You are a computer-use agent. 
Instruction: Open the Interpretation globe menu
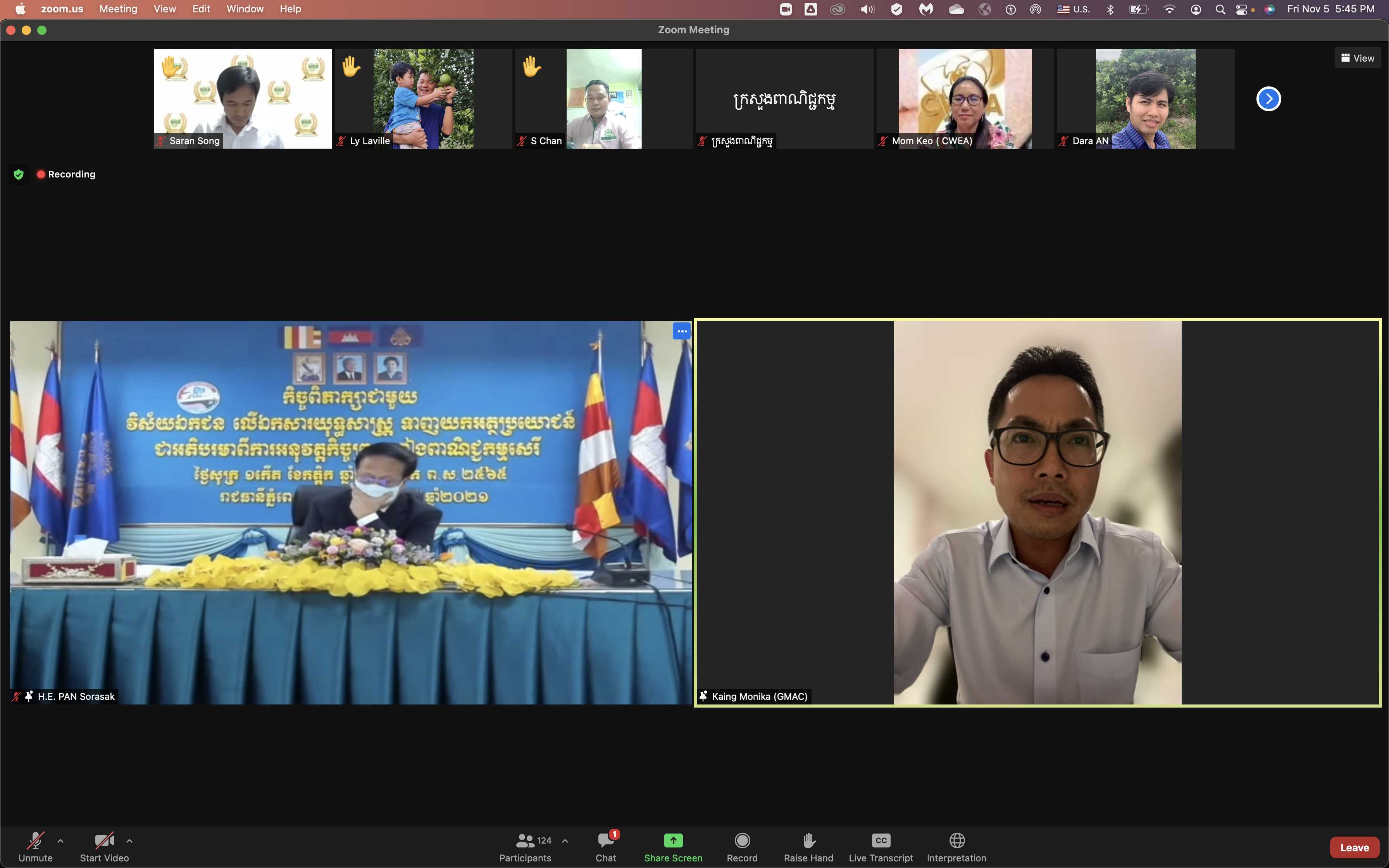(x=956, y=847)
